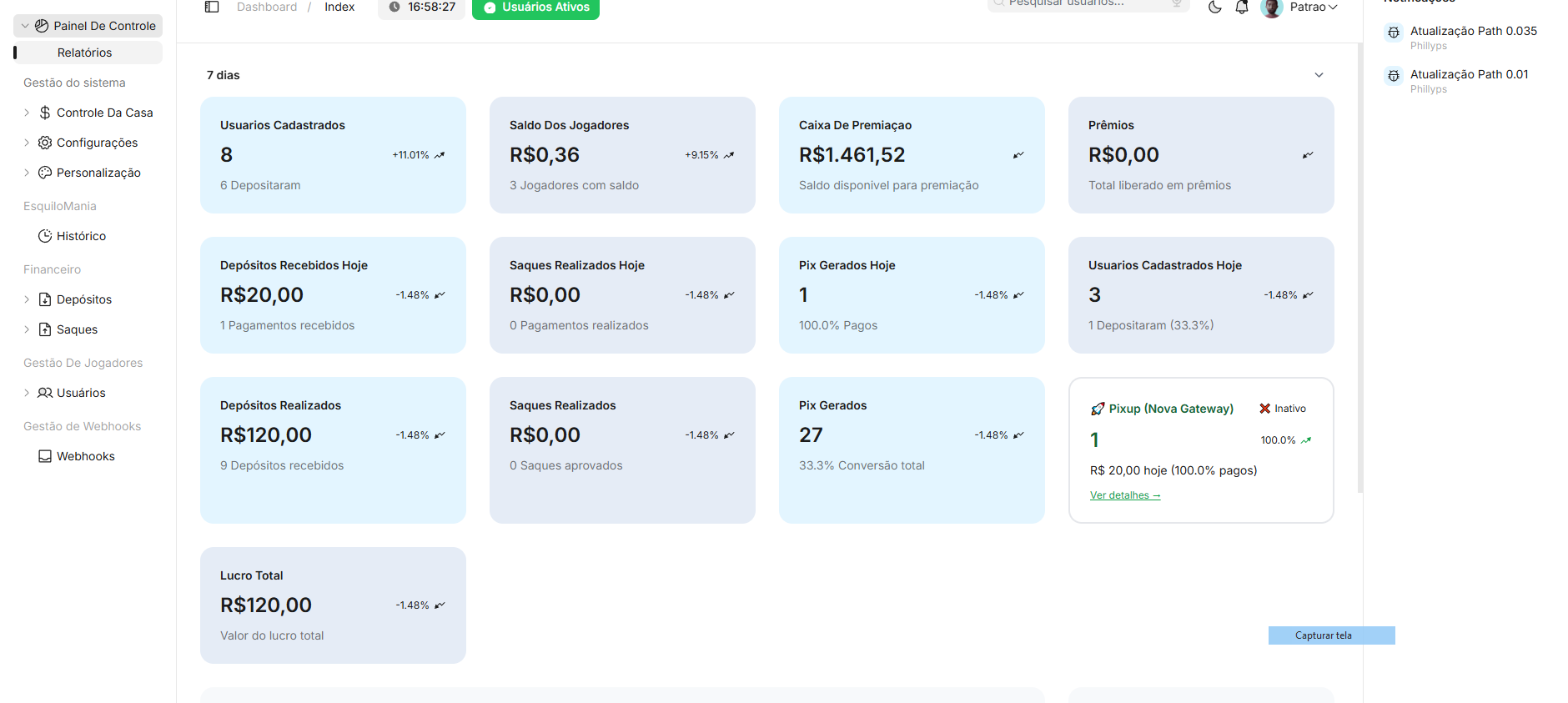This screenshot has height=703, width=1568.
Task: Expand the Configurações chevron
Action: click(27, 143)
